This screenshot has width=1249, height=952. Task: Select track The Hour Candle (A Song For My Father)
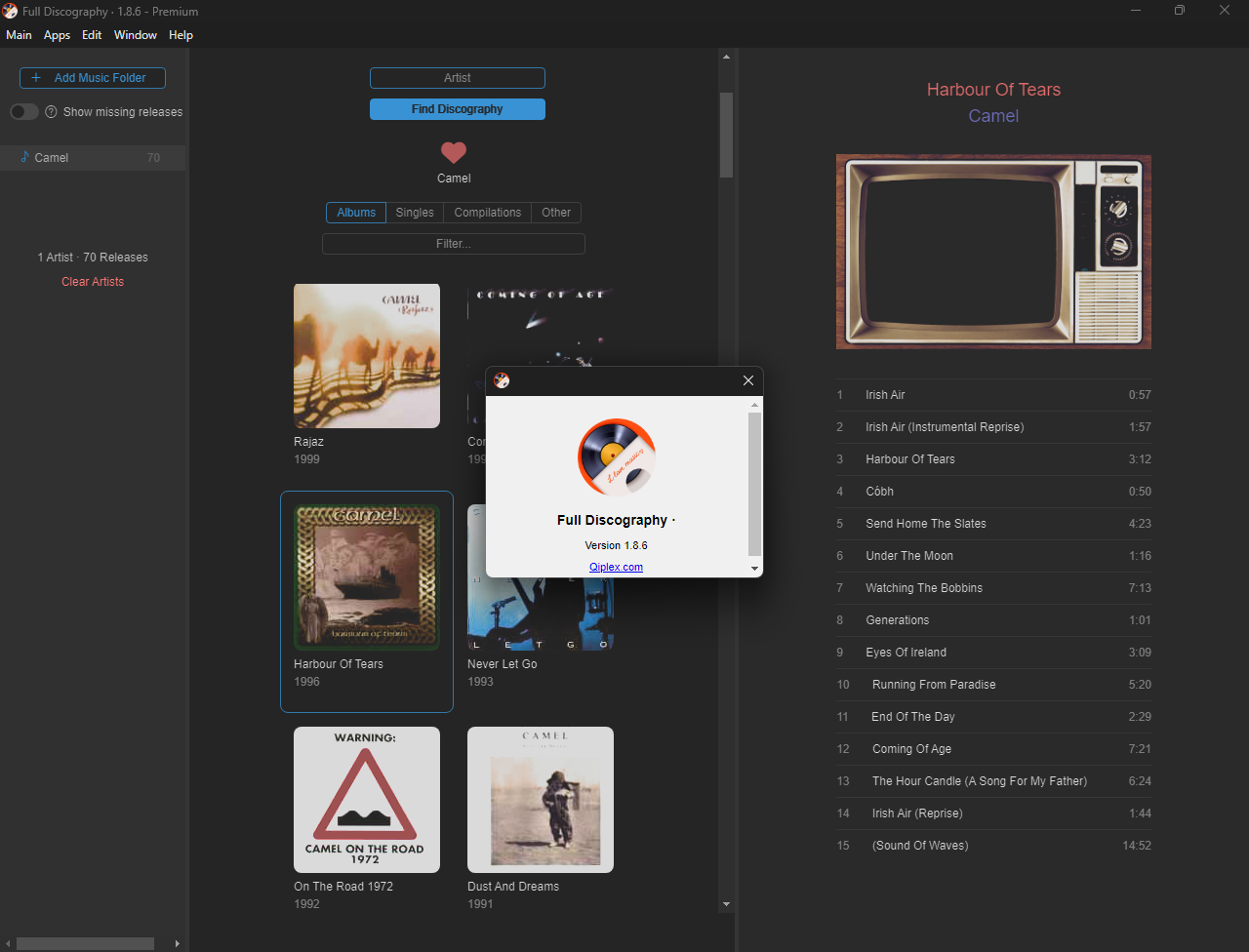(993, 781)
